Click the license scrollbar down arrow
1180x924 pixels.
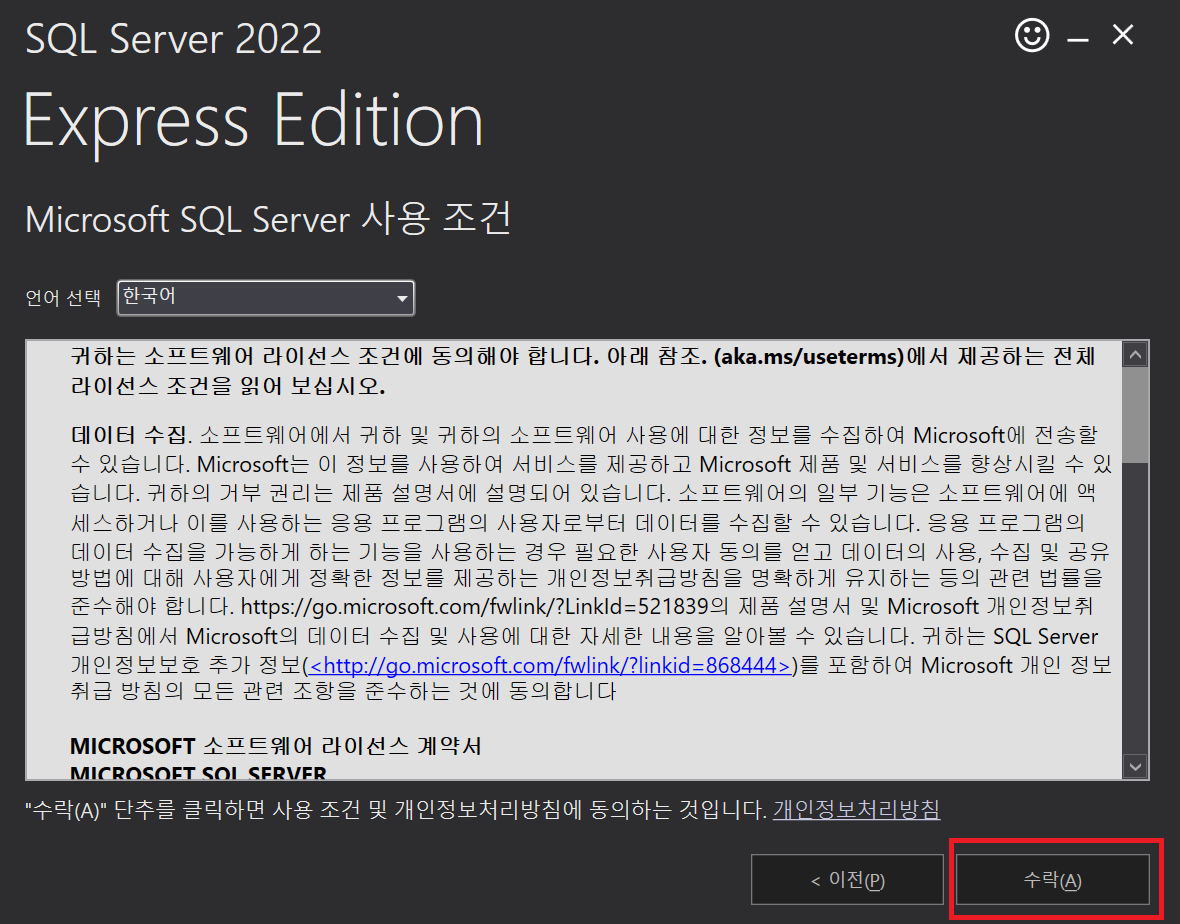pyautogui.click(x=1135, y=767)
